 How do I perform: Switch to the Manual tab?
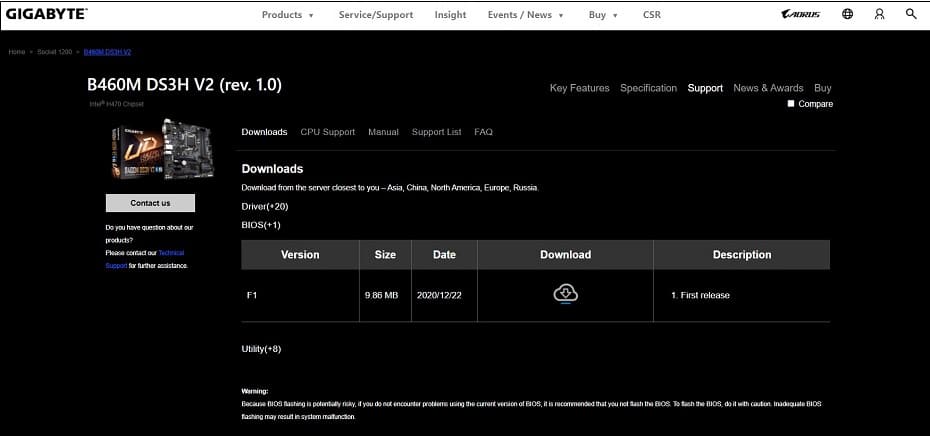(383, 132)
